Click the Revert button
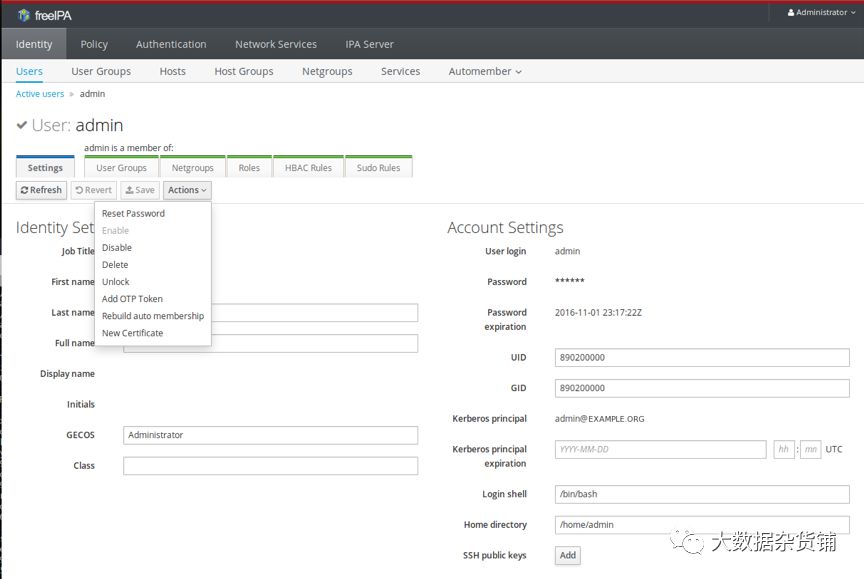Viewport: 864px width, 579px height. [93, 190]
